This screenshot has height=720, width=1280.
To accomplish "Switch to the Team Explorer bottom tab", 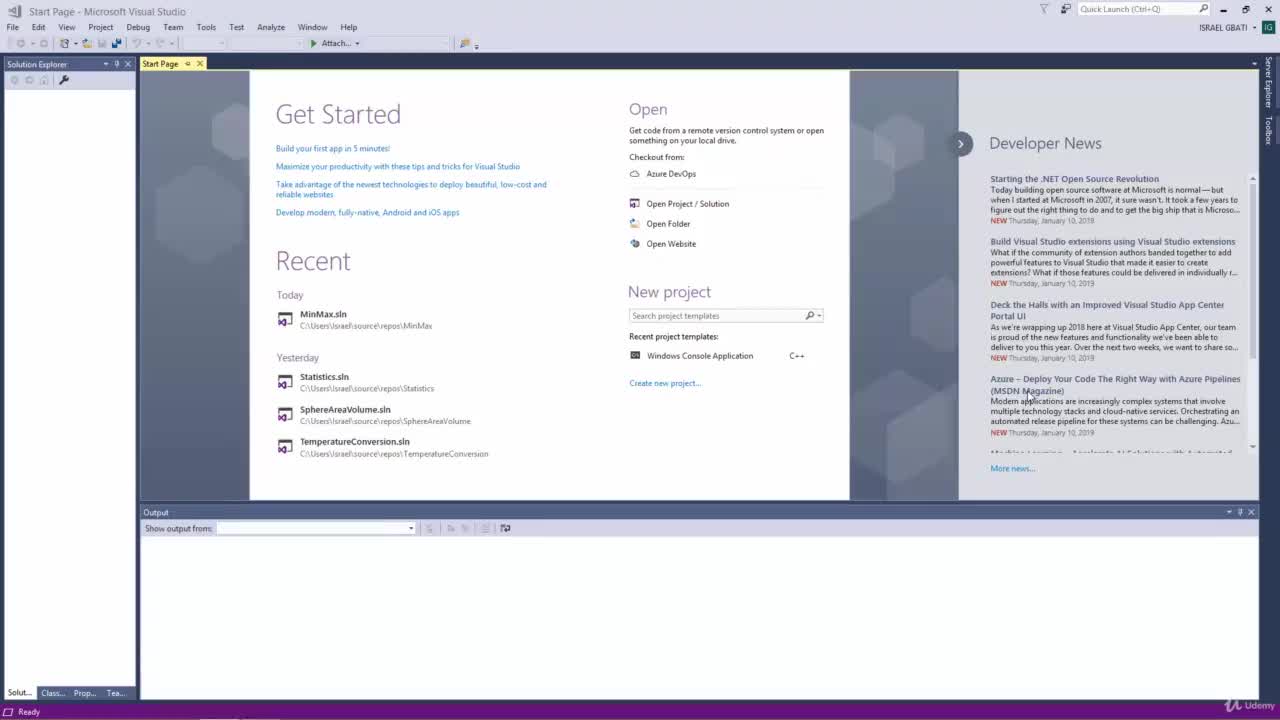I will 117,693.
